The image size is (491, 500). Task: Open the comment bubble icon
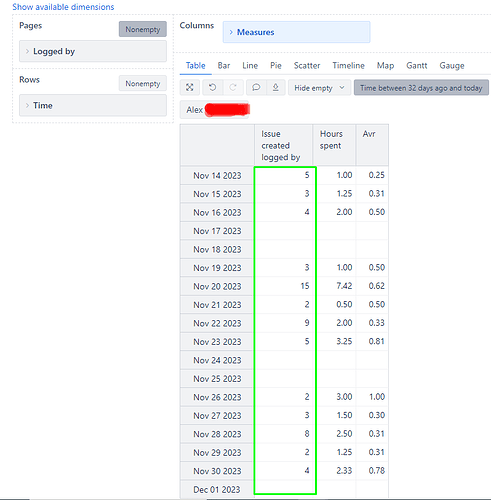[256, 88]
